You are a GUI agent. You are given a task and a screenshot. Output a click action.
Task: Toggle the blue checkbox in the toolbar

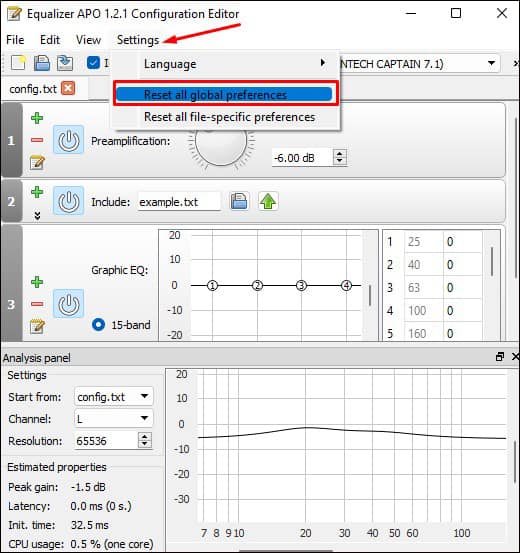point(93,63)
